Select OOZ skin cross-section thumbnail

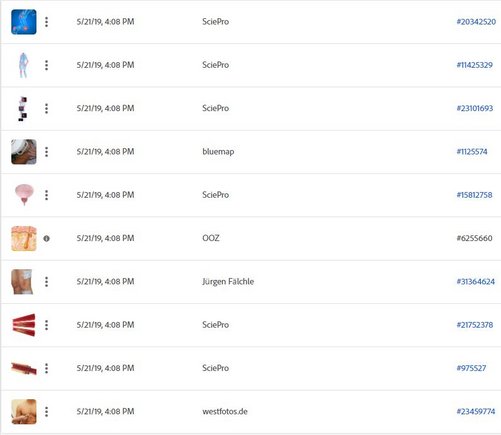[24, 239]
